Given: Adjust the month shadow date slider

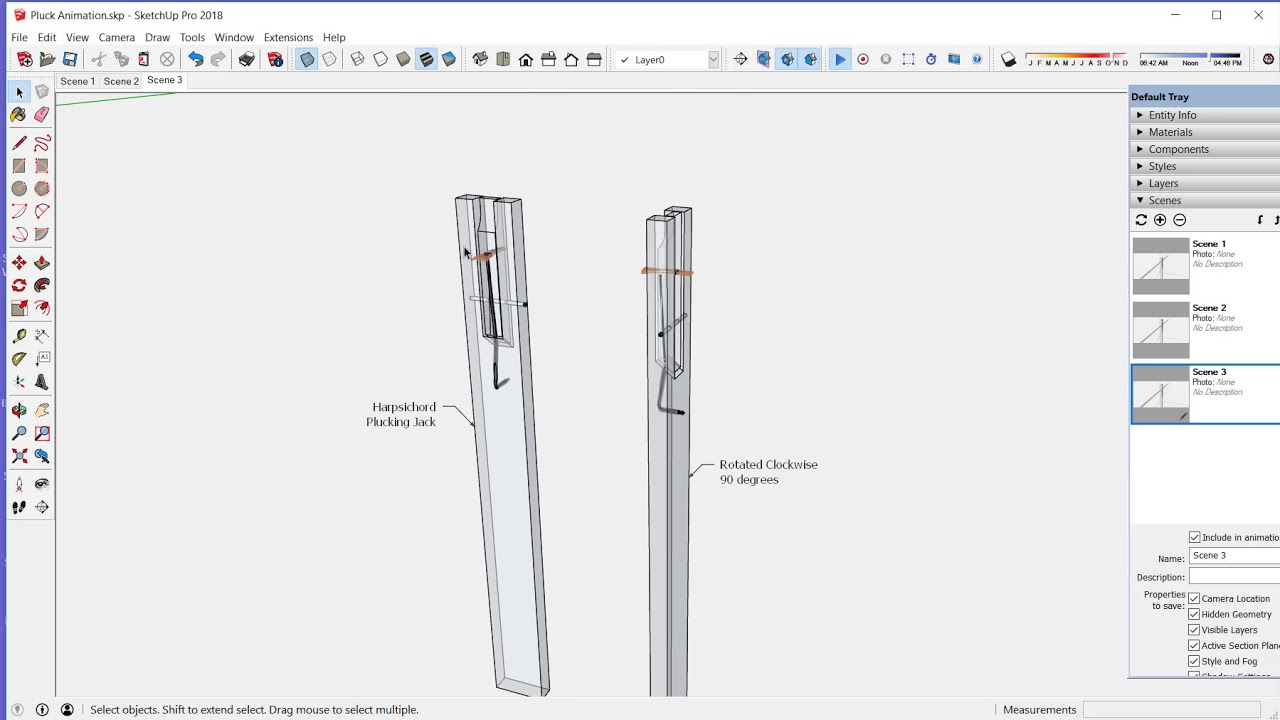Looking at the screenshot, I should point(1078,59).
